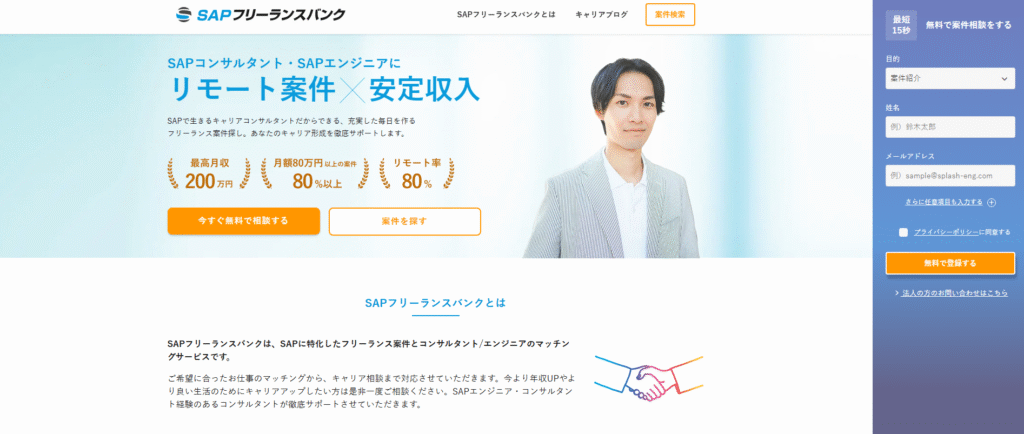Click the 最高月収 200万円 laurel badge
1024x434 pixels.
[x=209, y=174]
